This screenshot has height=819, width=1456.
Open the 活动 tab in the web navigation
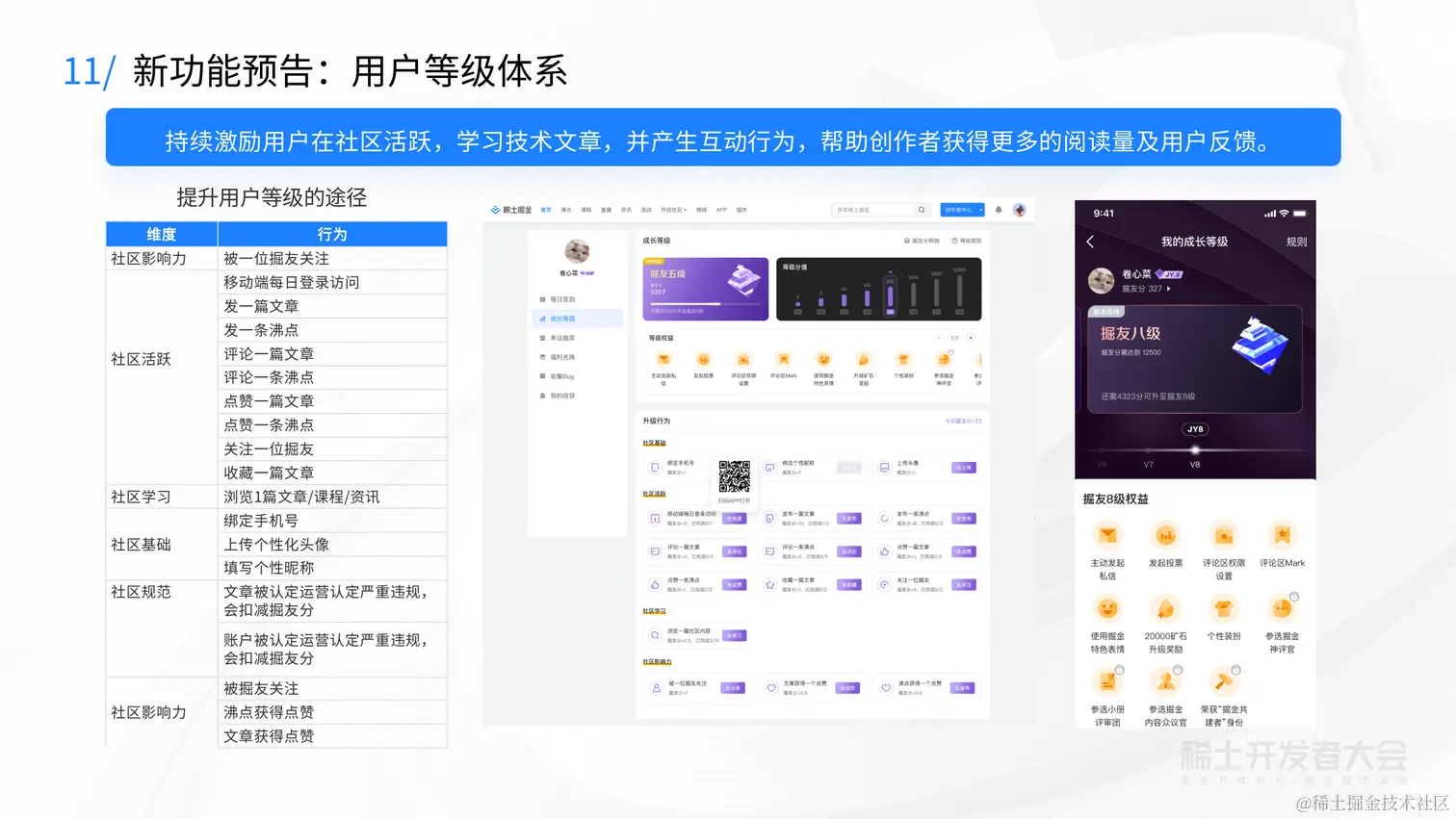[646, 210]
